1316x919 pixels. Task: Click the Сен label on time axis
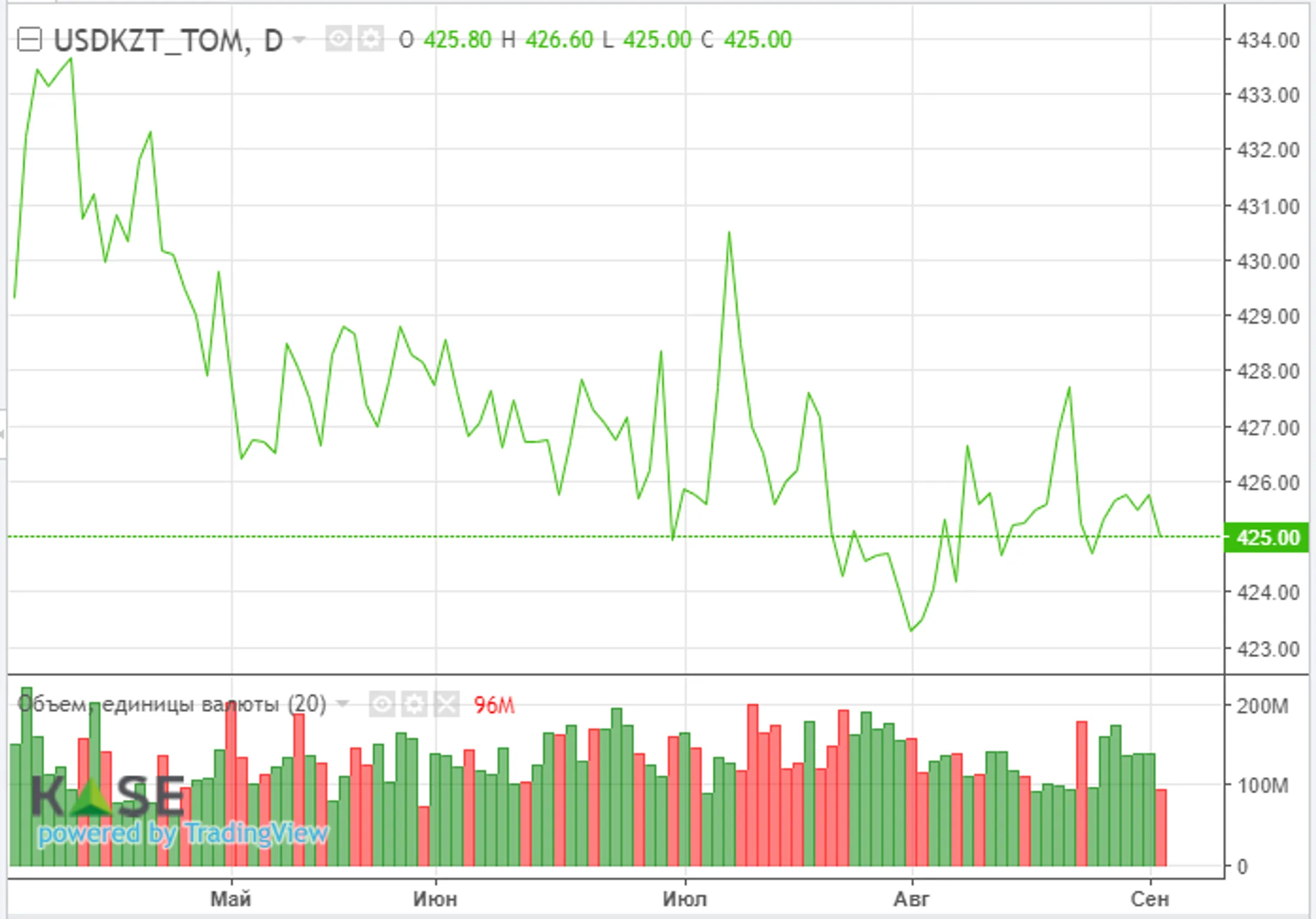[1150, 899]
